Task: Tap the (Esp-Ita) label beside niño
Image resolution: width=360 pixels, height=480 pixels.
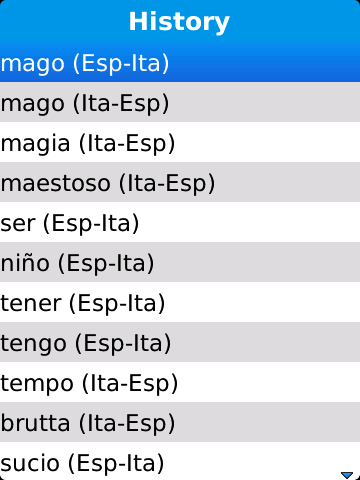Action: [x=106, y=263]
